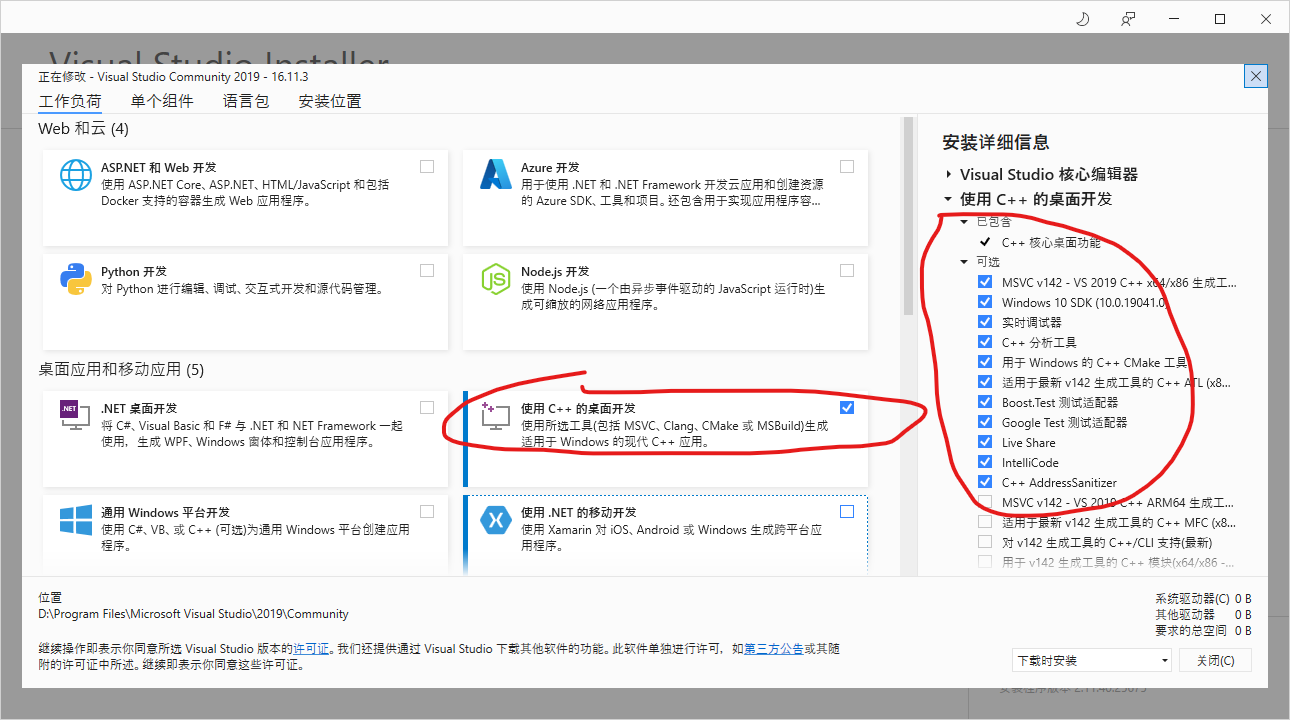
Task: Click the 安装详细信息 heading
Action: (x=996, y=142)
